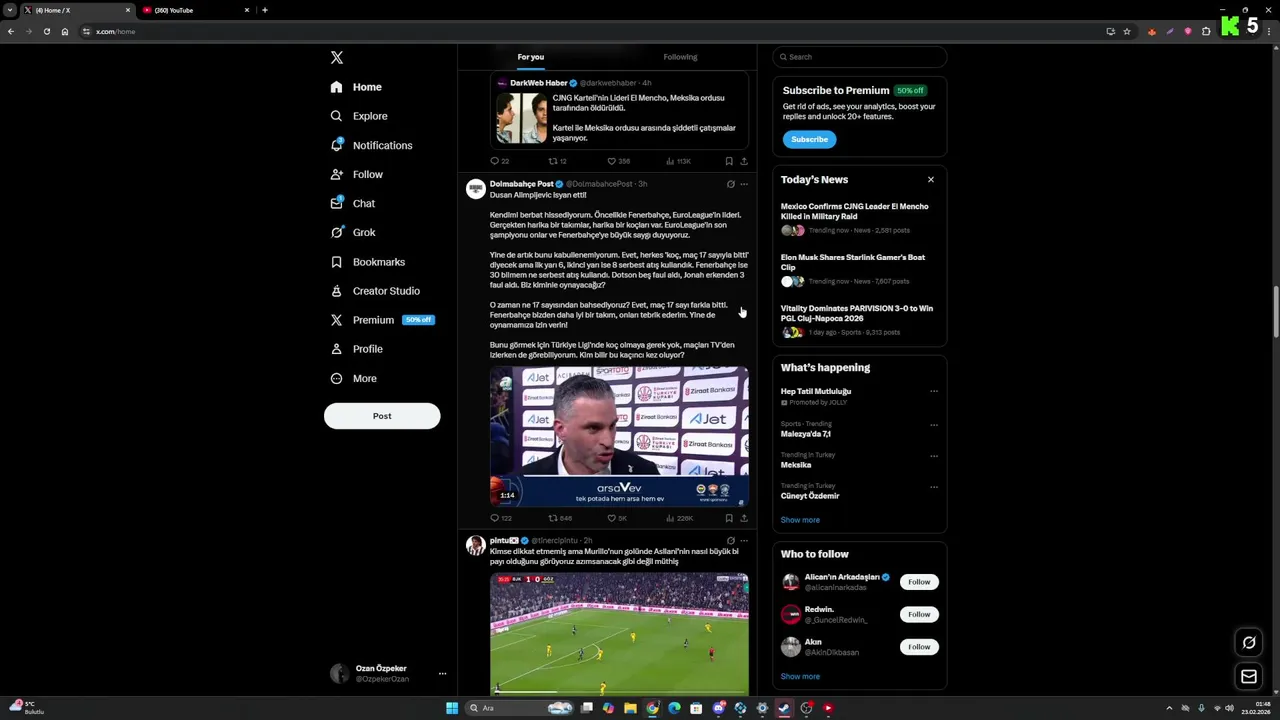Open the floating messages button
Screen dimensions: 1280x720
1249,677
